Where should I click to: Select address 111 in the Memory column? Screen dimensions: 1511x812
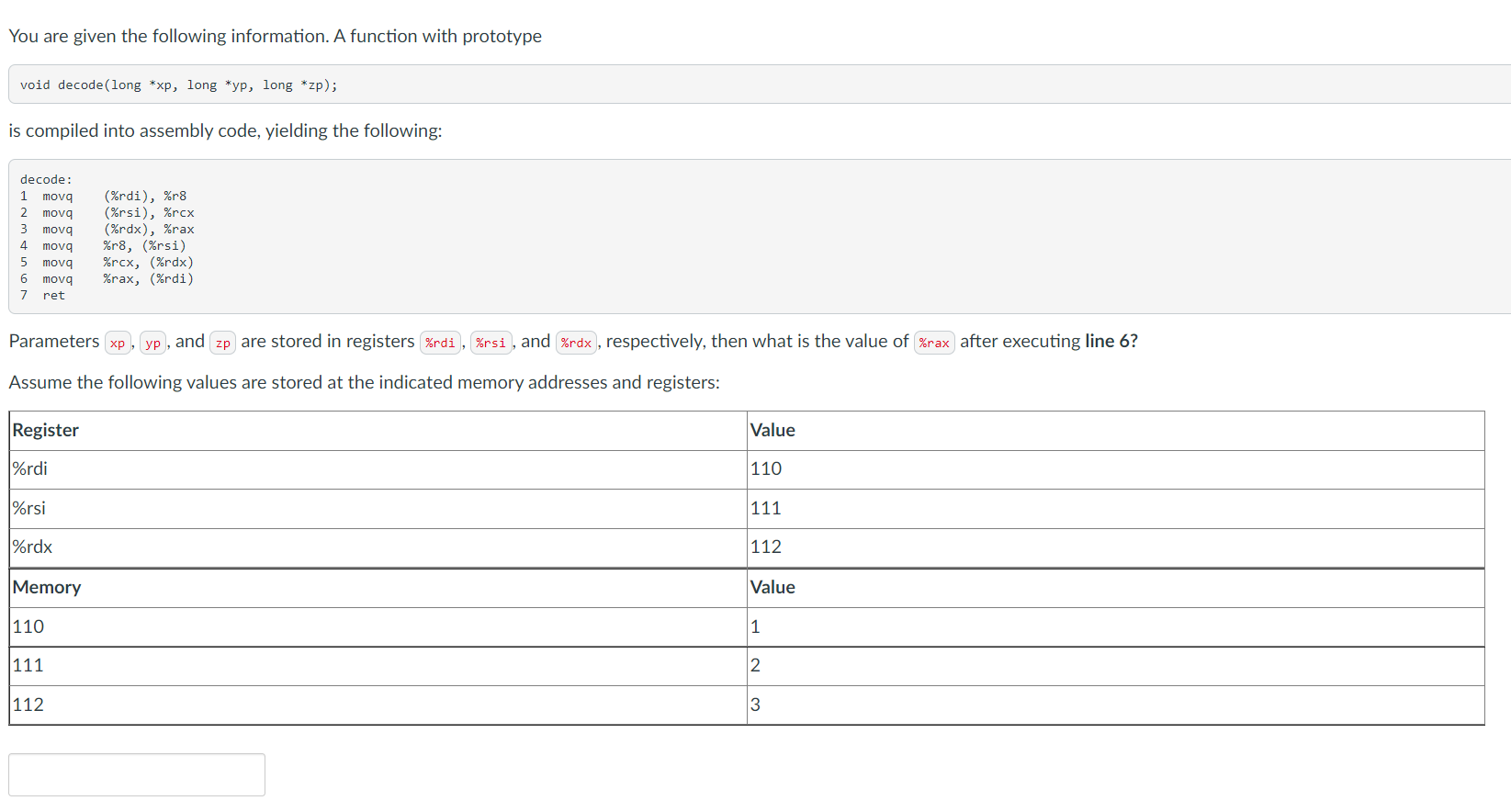28,666
